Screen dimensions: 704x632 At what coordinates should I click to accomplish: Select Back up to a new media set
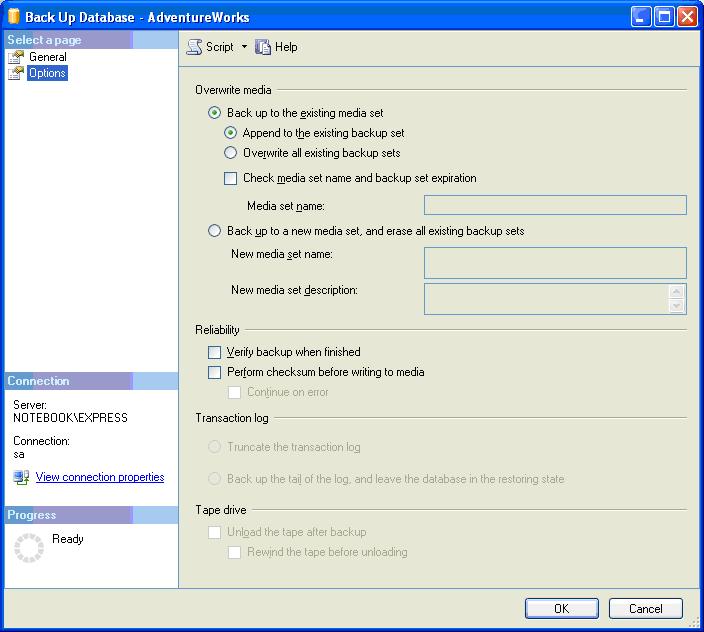[x=214, y=231]
